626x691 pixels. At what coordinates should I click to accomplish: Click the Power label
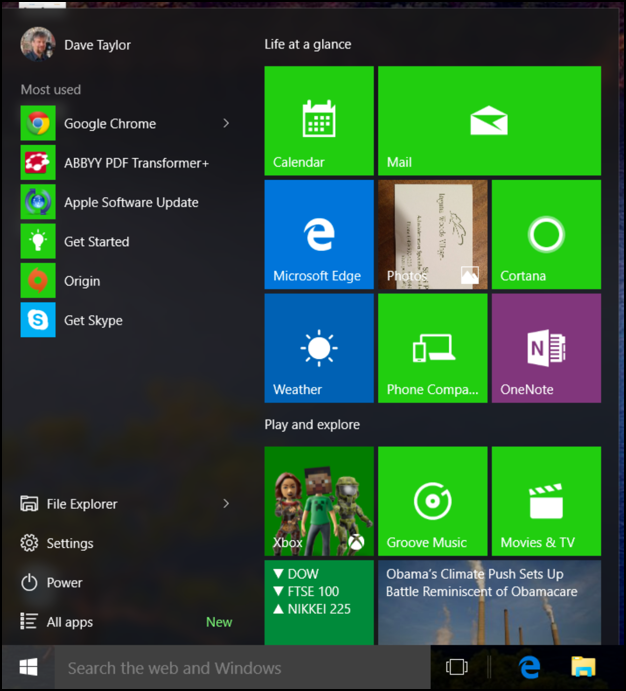coord(64,583)
